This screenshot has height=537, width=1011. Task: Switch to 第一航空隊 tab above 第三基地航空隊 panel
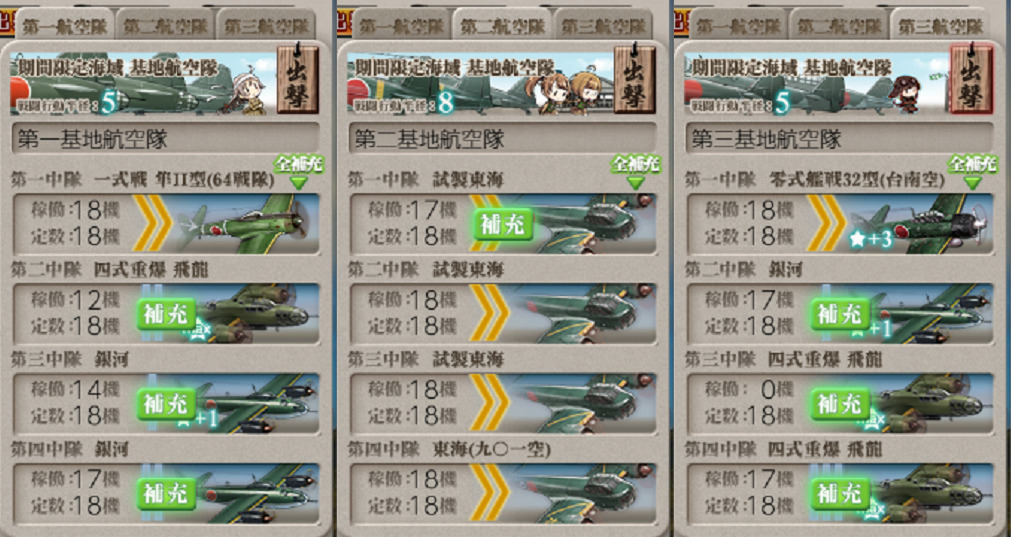tap(739, 26)
